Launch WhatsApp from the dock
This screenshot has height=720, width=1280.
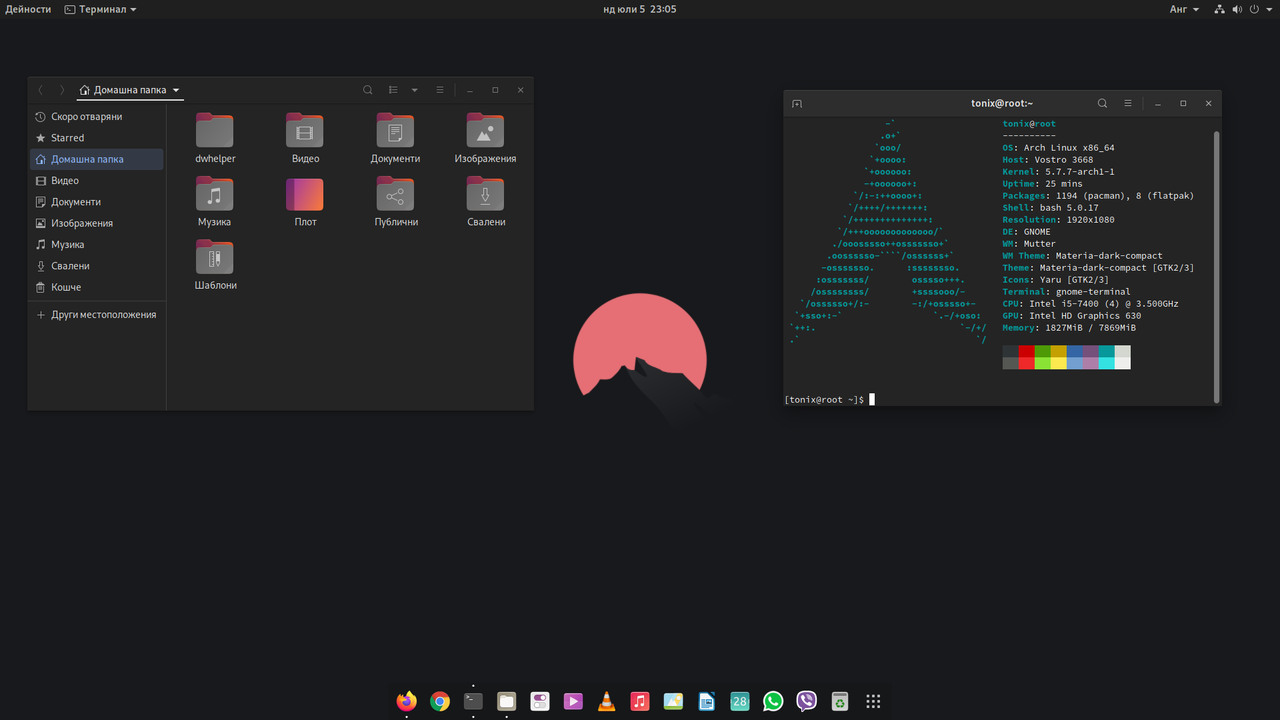click(773, 701)
